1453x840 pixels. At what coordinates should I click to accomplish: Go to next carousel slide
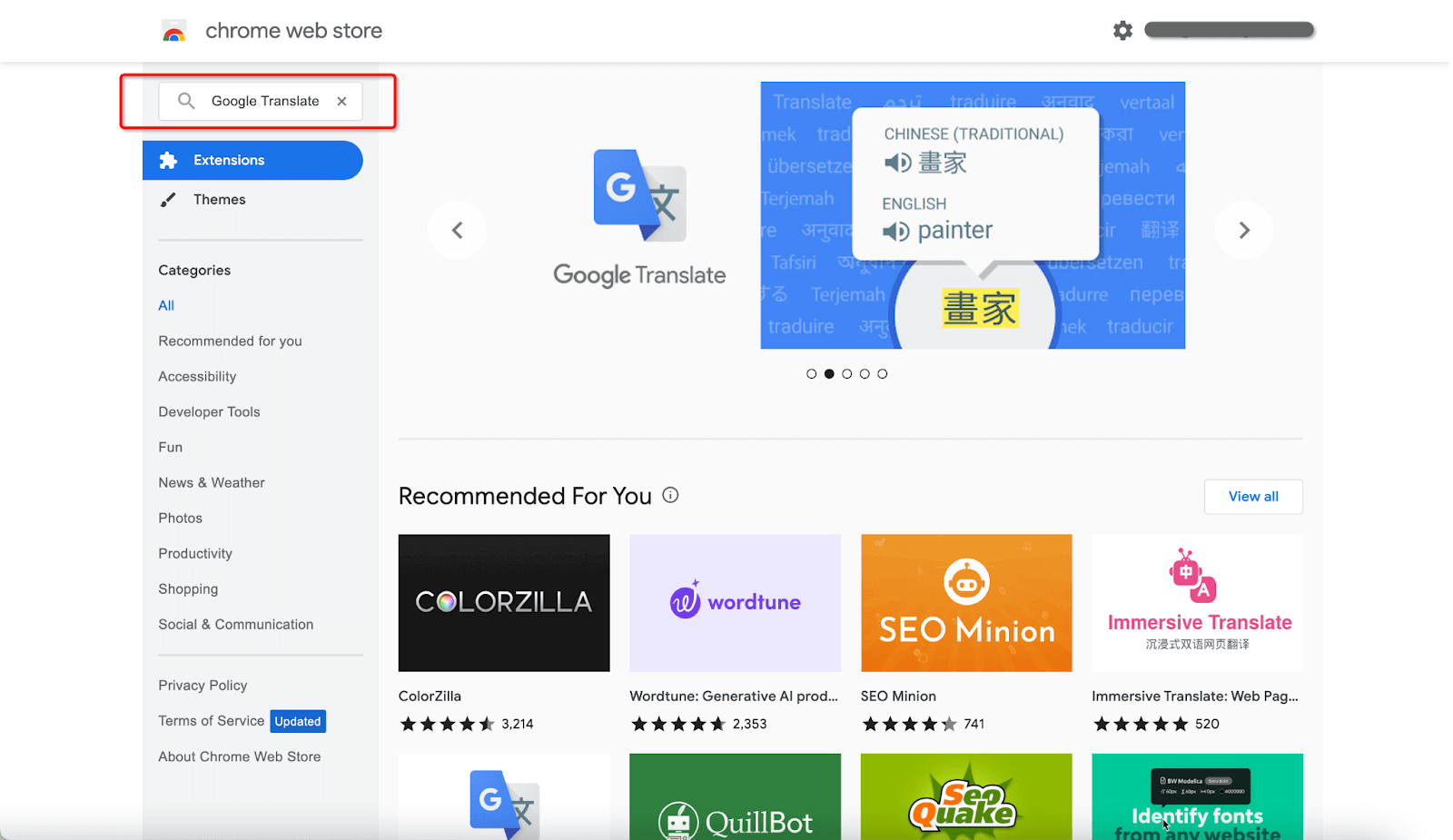(1244, 231)
